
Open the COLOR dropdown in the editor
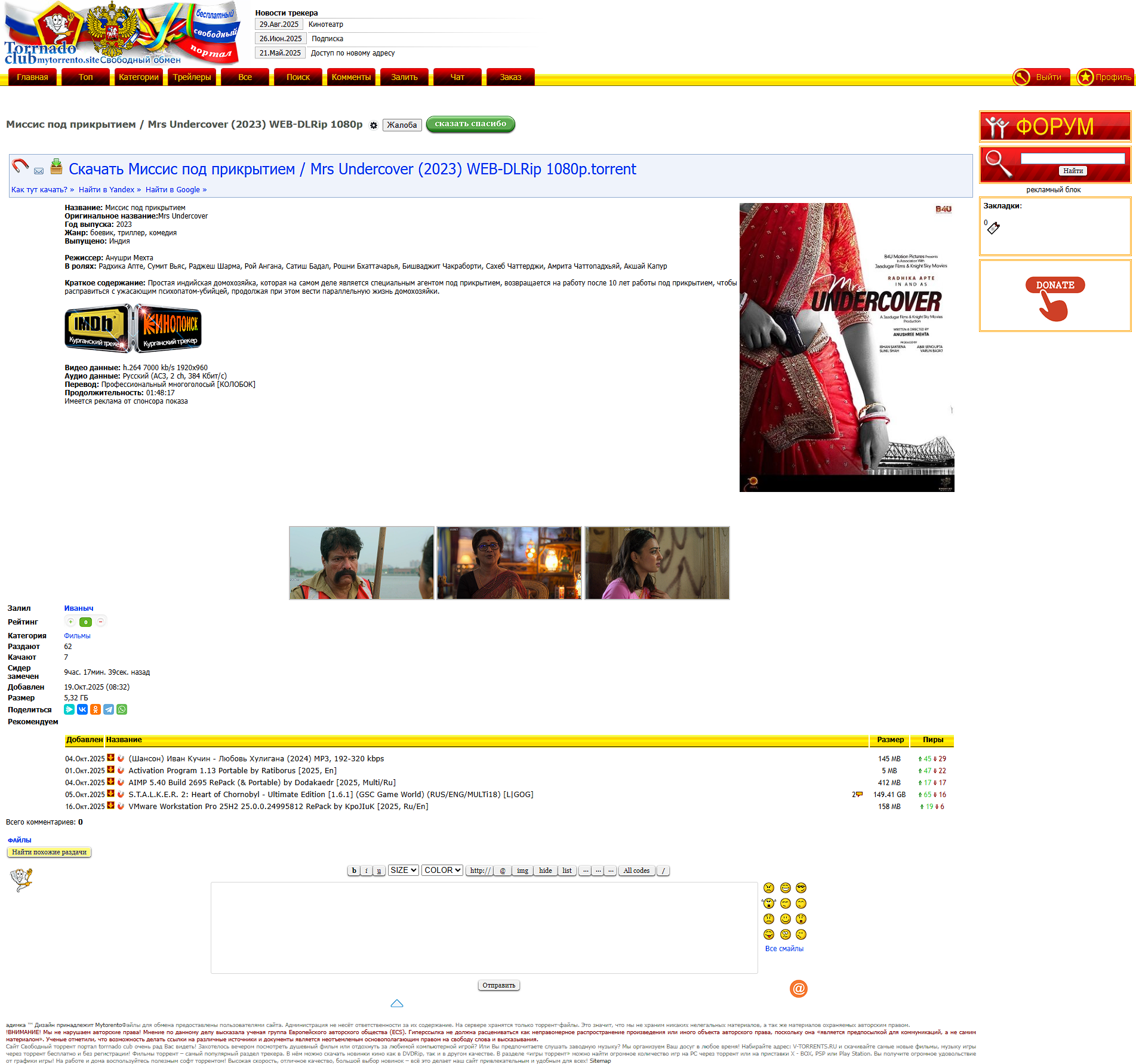(x=442, y=870)
